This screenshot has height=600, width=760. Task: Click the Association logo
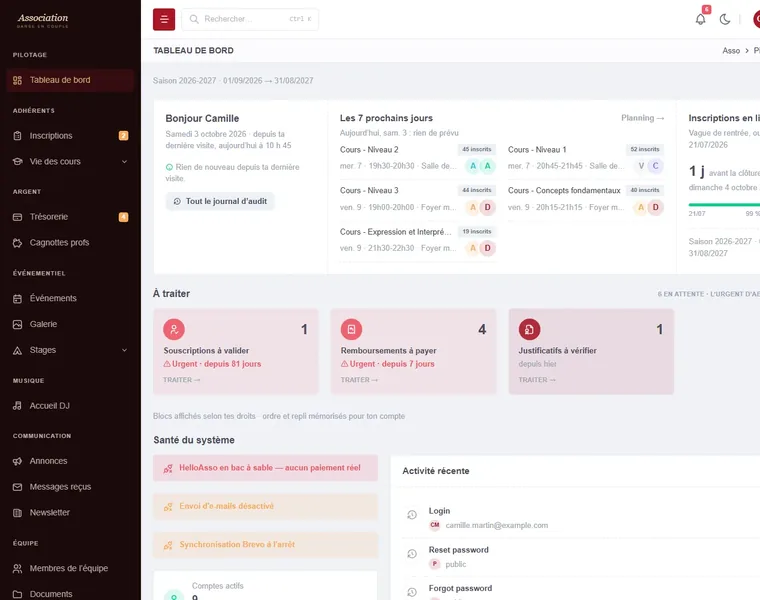click(x=43, y=20)
